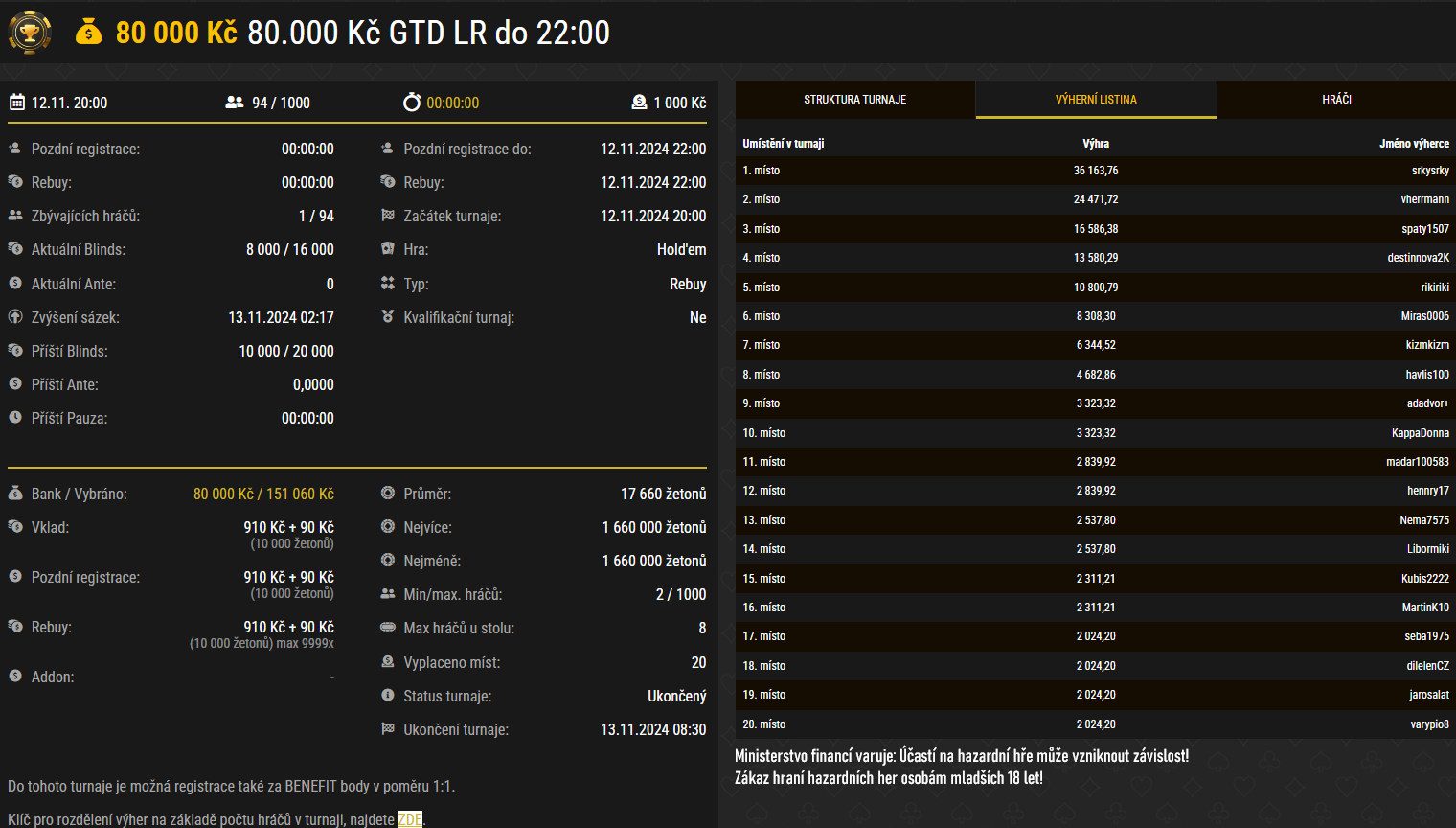Switch to the Hráči tab
1456x828 pixels.
(1336, 100)
